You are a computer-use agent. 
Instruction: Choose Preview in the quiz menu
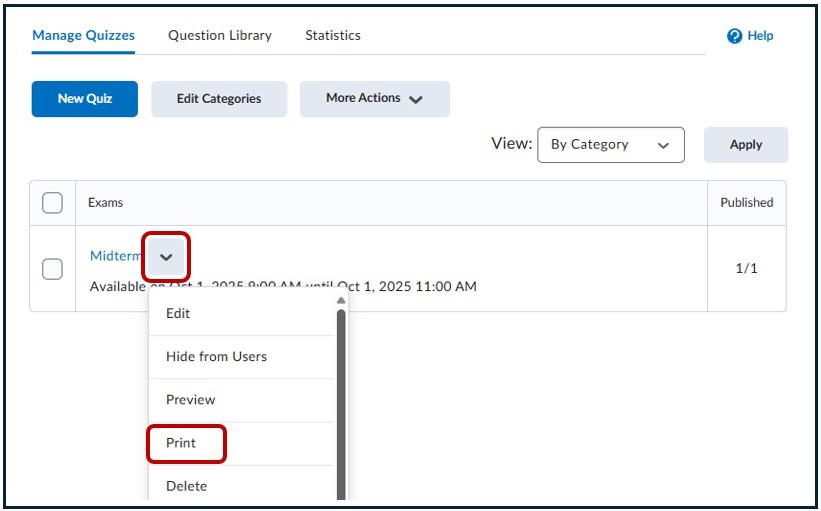point(190,399)
